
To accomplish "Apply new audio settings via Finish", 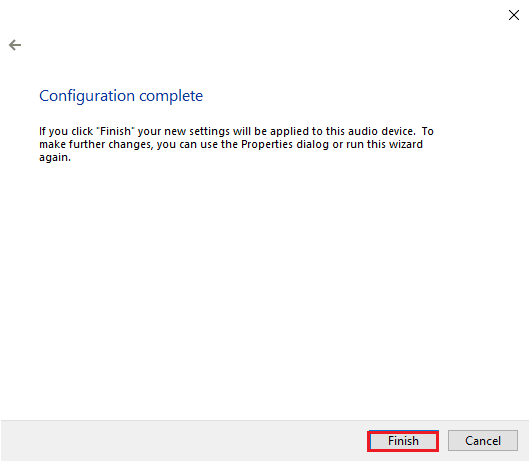I will [x=403, y=441].
